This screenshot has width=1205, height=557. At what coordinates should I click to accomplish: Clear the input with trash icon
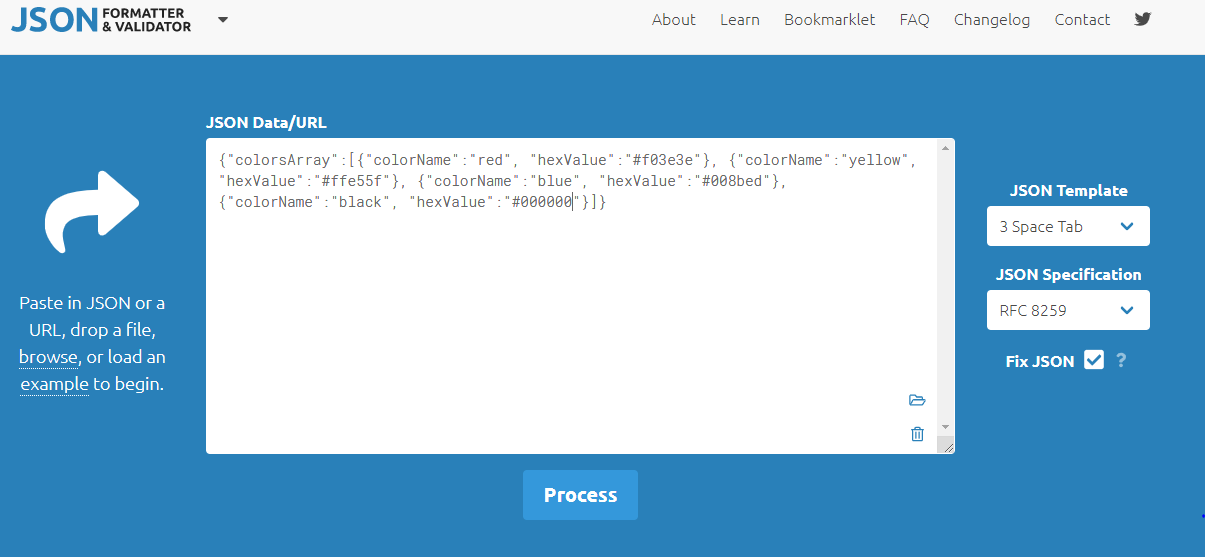917,433
